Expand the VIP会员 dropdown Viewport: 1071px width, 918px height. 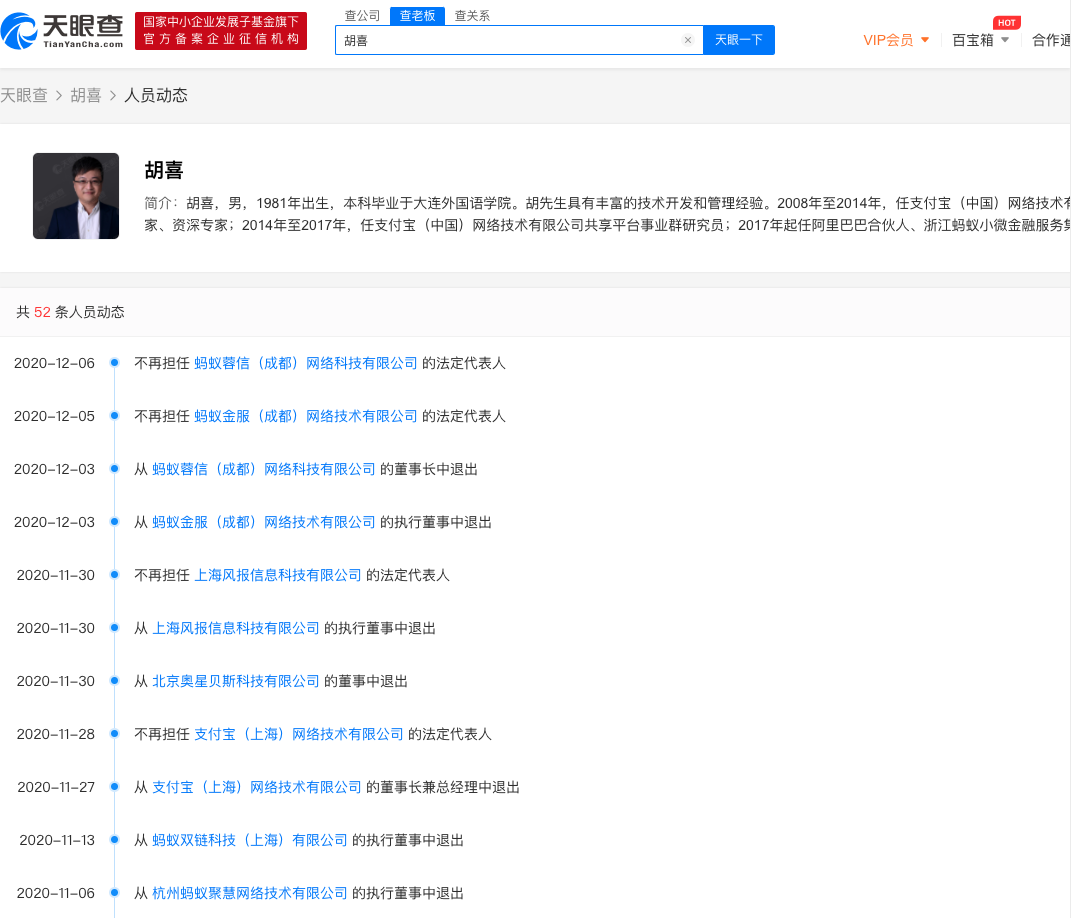tap(896, 40)
